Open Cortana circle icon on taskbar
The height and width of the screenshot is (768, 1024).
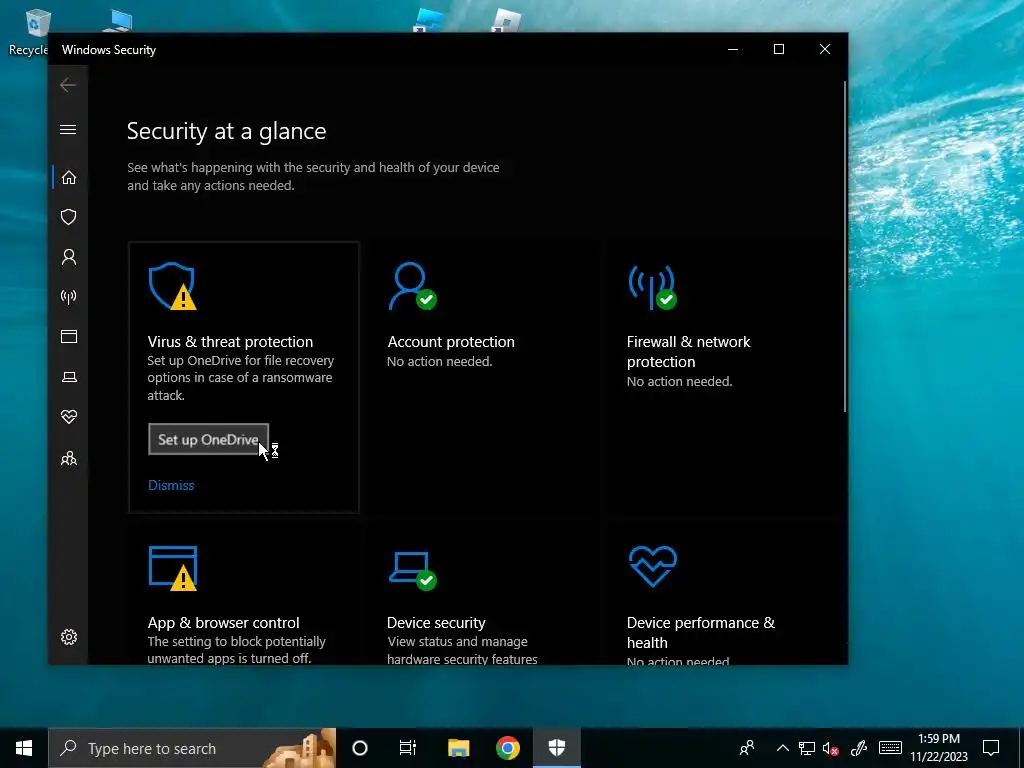point(360,748)
